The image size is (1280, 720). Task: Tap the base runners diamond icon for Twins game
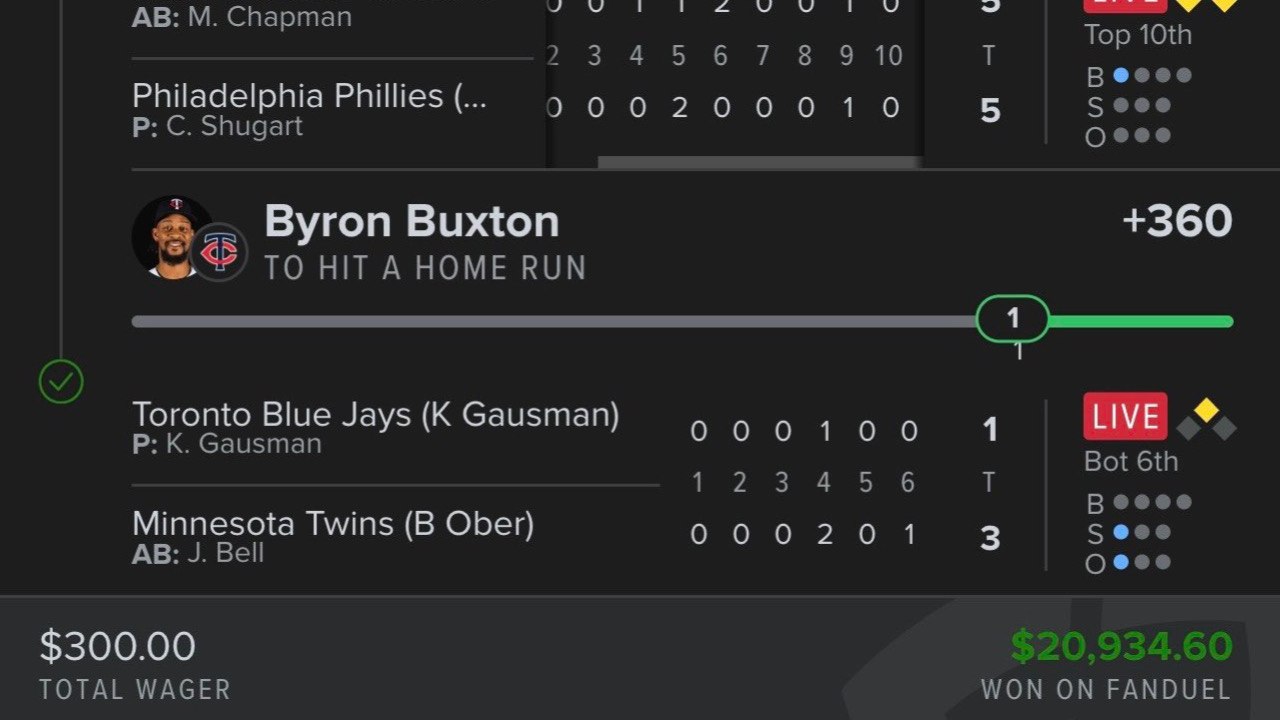click(1206, 420)
